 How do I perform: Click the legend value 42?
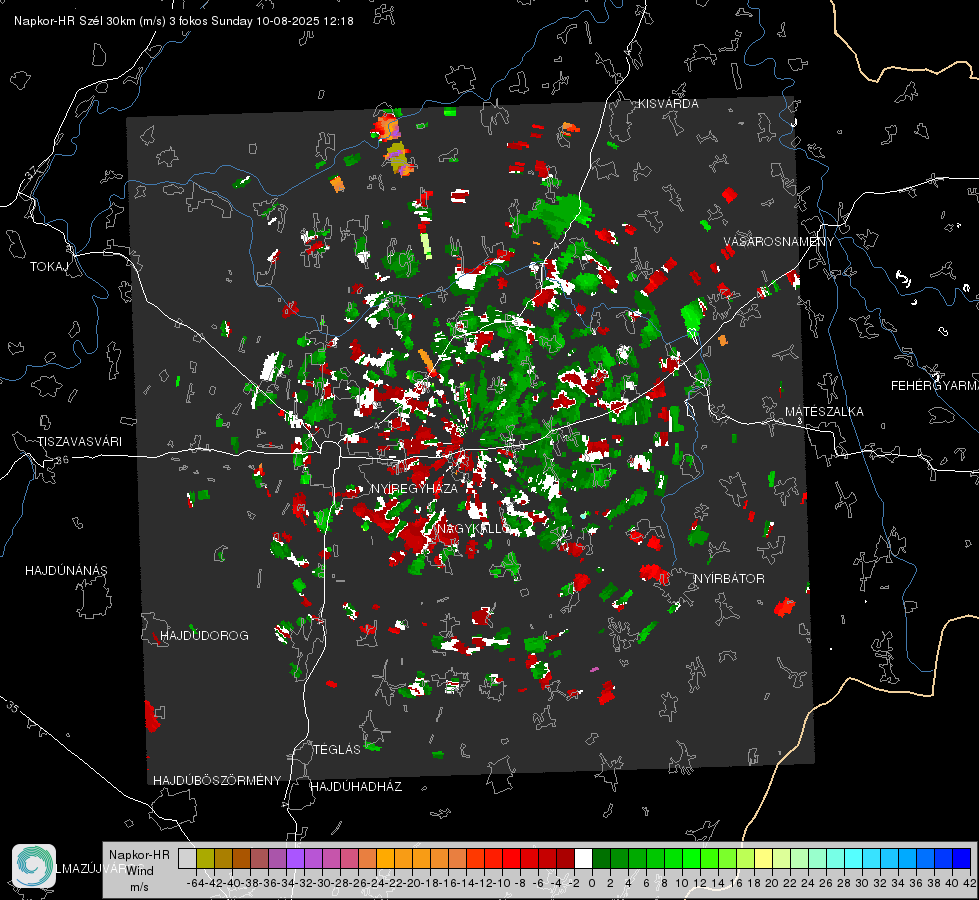[969, 883]
